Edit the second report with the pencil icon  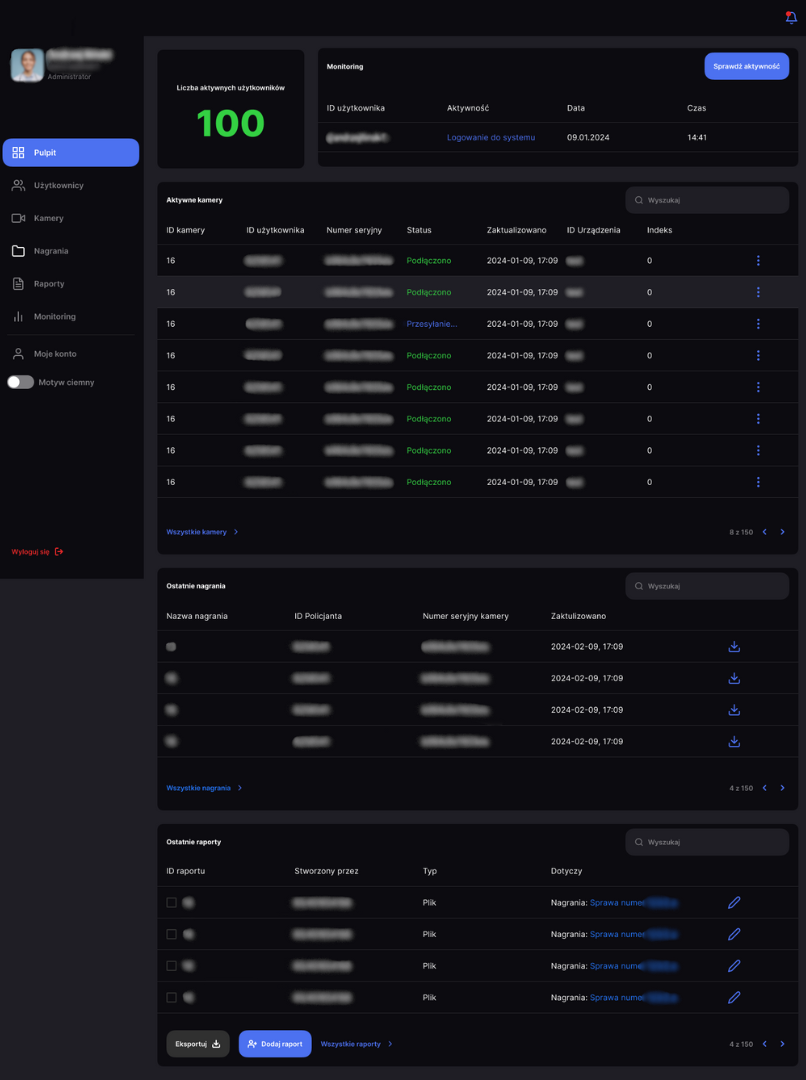coord(734,934)
